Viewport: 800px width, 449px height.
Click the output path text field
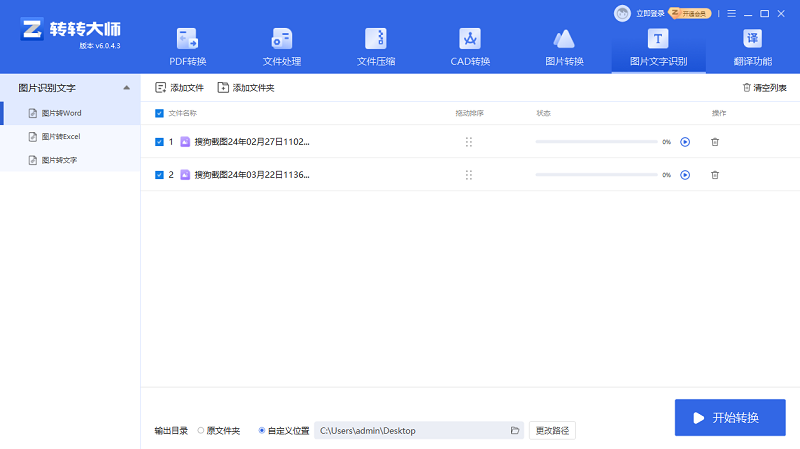410,430
